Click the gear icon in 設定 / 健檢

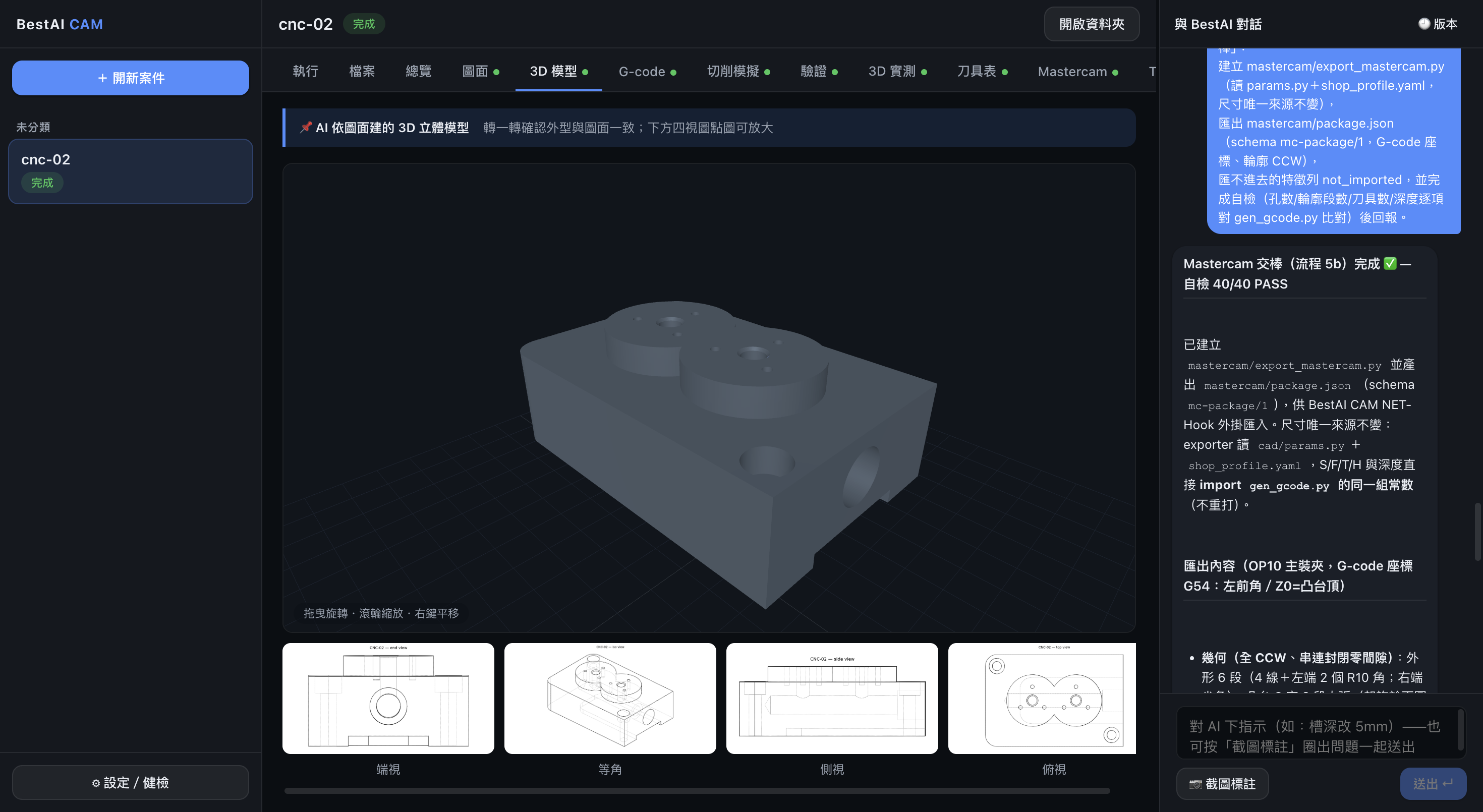[x=95, y=783]
